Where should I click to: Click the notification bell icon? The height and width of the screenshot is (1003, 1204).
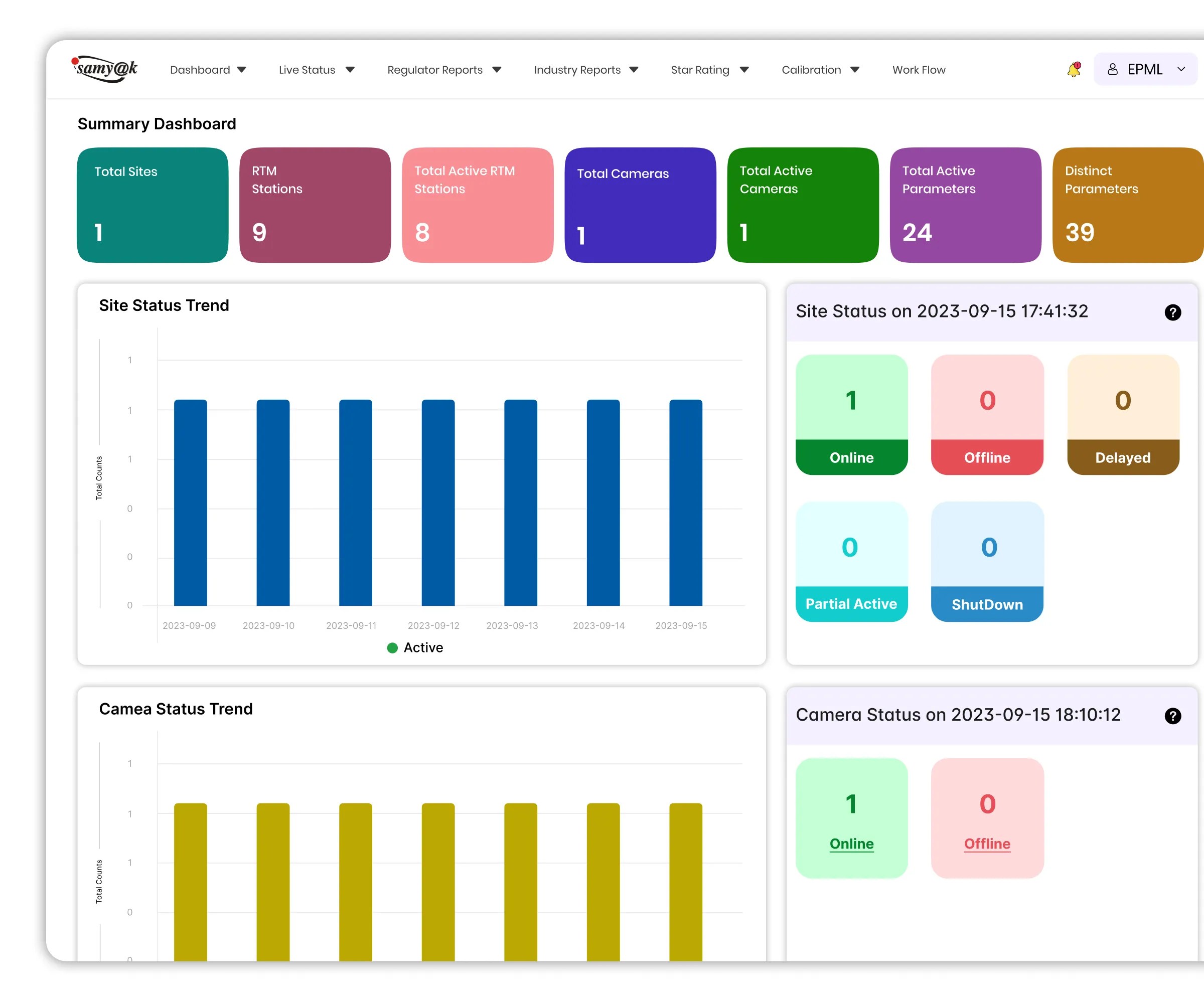click(1073, 70)
